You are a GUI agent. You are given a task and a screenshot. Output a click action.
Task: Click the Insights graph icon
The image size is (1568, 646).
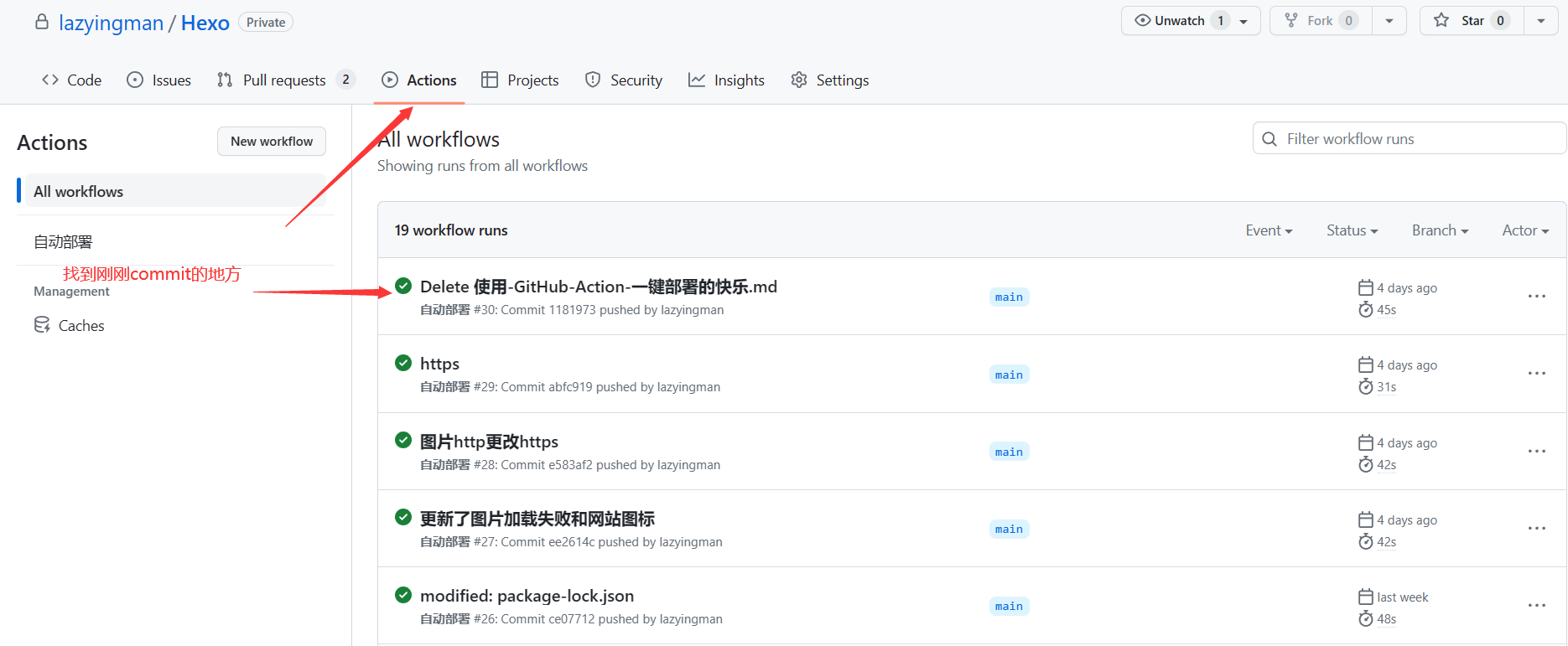pyautogui.click(x=697, y=80)
